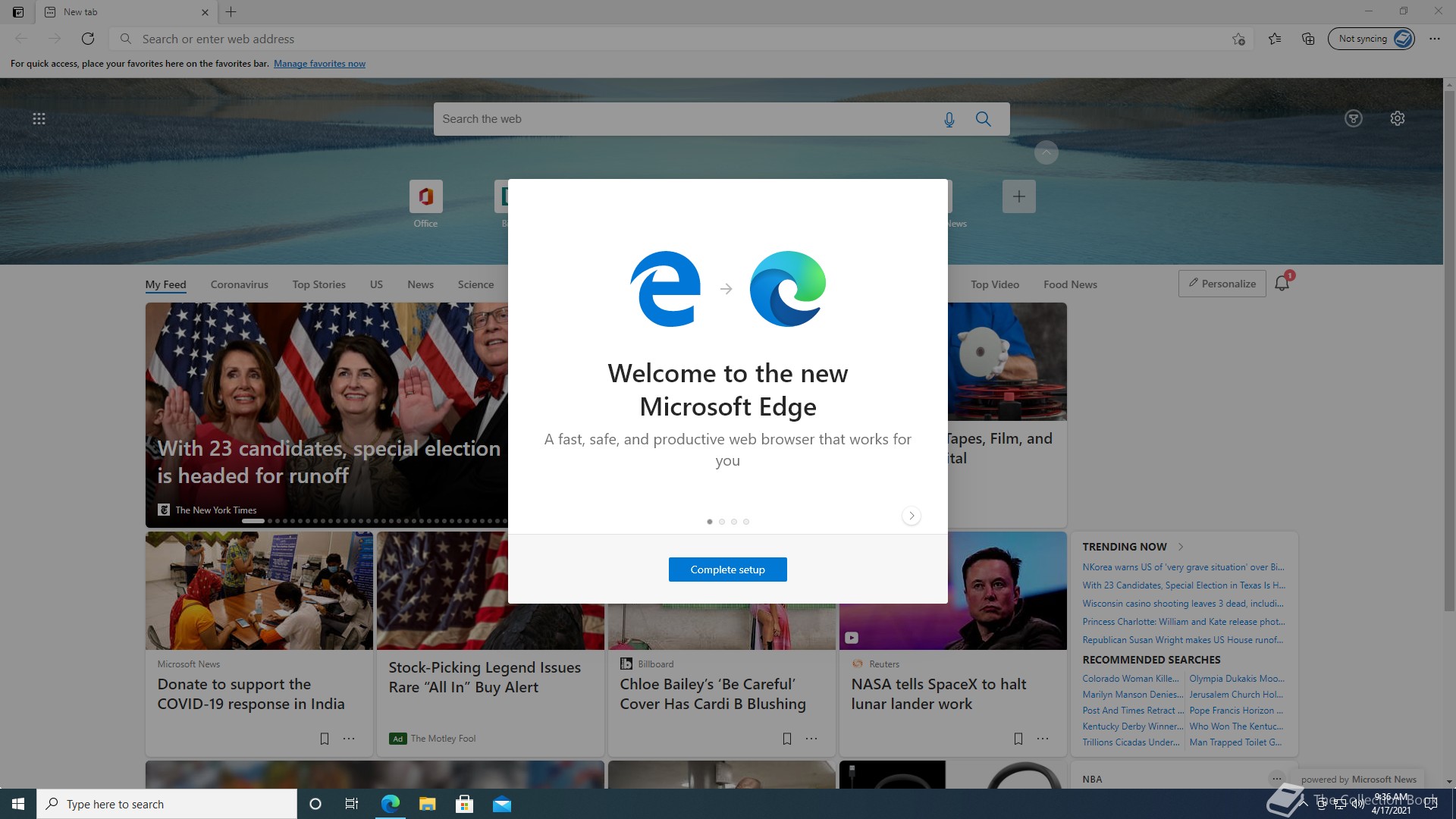Image resolution: width=1456 pixels, height=819 pixels.
Task: Open Settings and more menu
Action: 1435,39
